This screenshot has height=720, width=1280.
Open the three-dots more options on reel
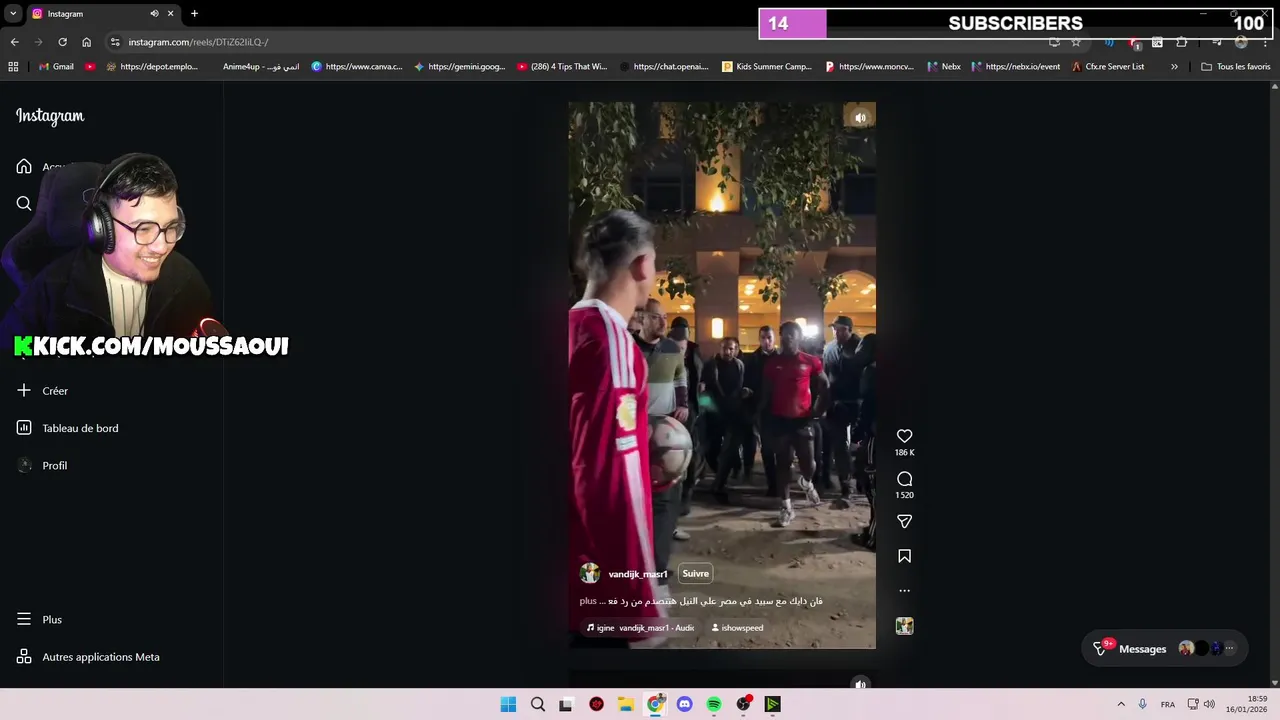coord(904,591)
